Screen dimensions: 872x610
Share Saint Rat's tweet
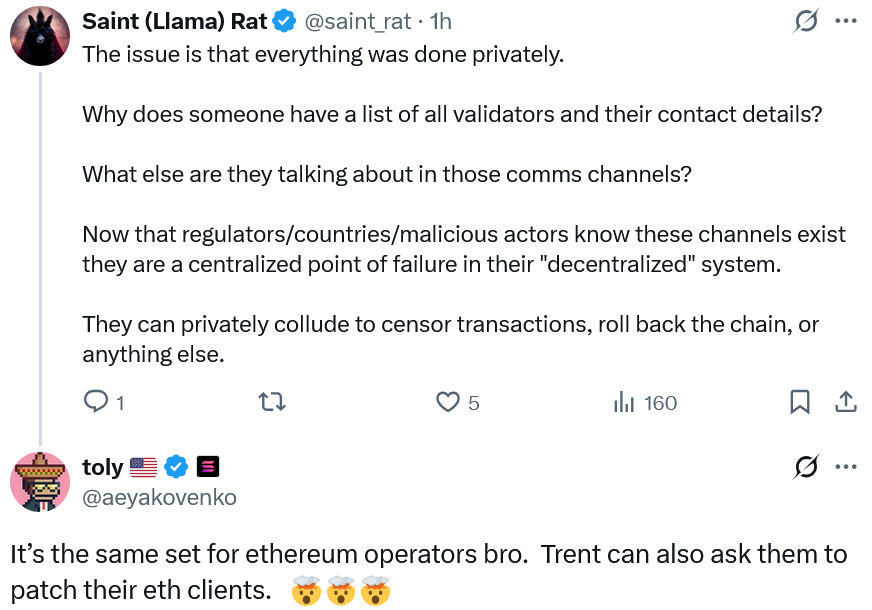tap(845, 402)
